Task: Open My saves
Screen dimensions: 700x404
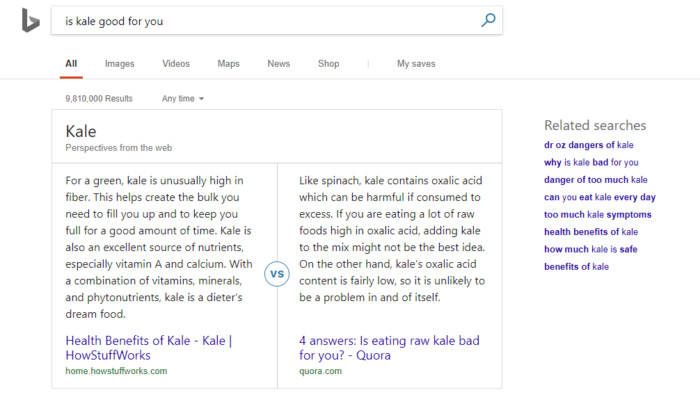Action: 416,64
